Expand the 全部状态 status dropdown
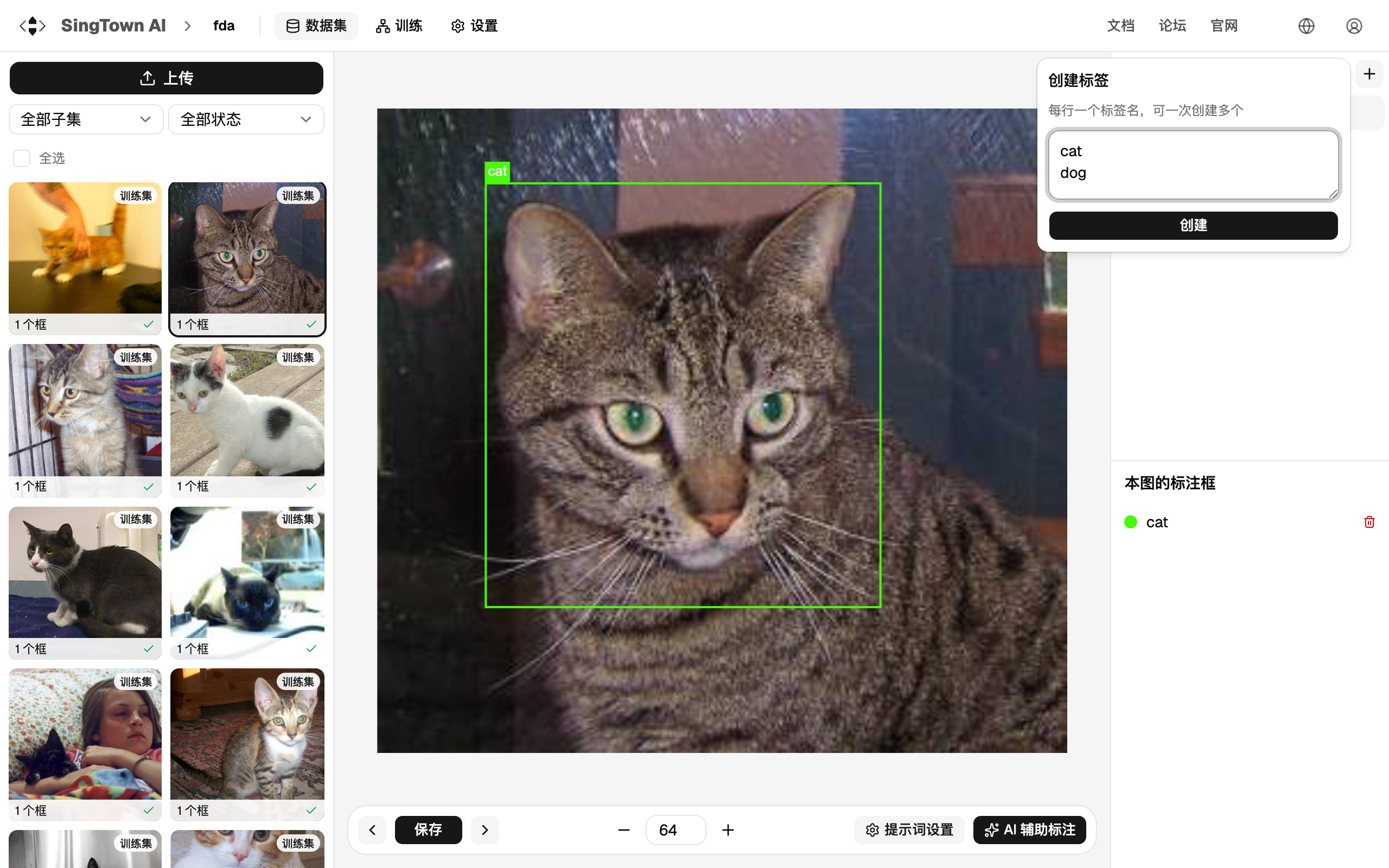The width and height of the screenshot is (1389, 868). [x=246, y=119]
